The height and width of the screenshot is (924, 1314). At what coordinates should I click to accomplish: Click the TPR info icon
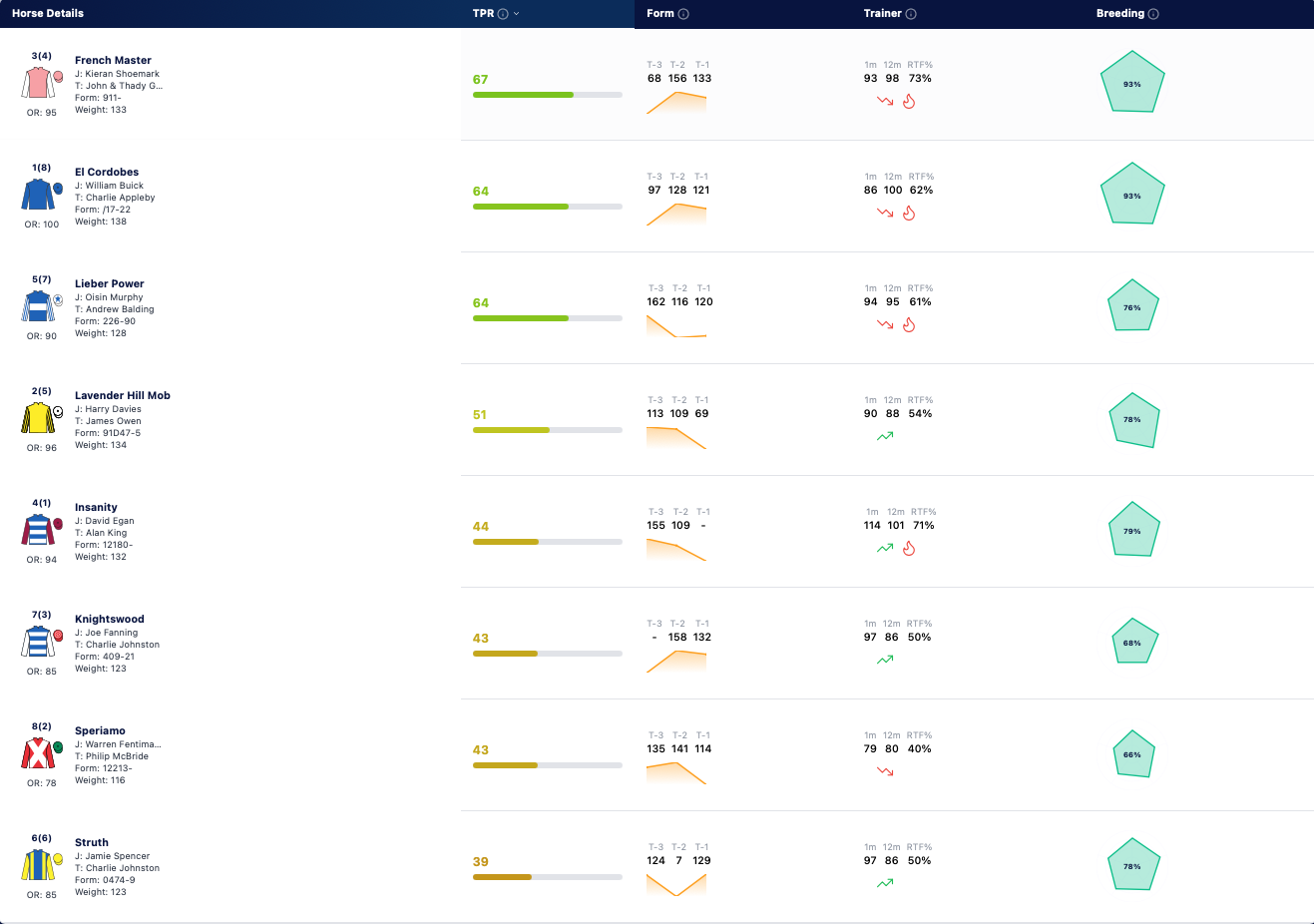(x=503, y=14)
